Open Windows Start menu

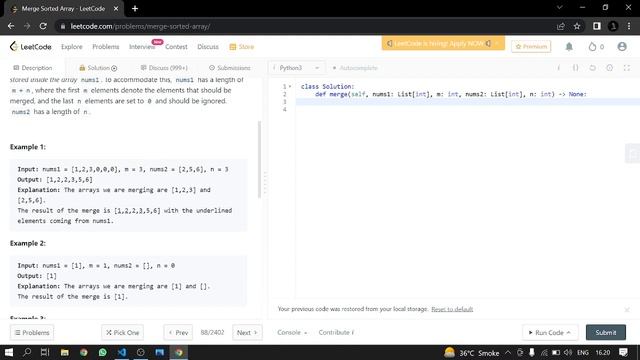click(9, 353)
